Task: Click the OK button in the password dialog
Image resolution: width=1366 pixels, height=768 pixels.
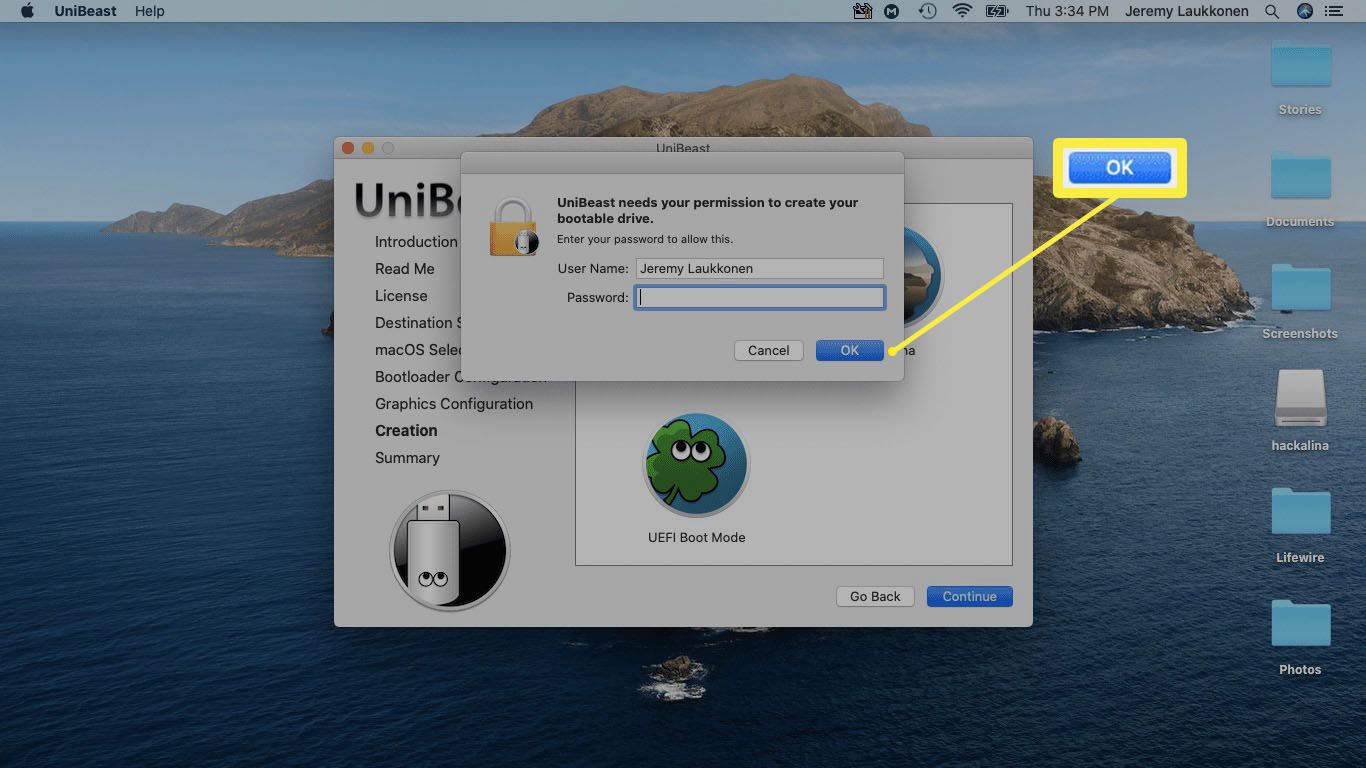Action: tap(849, 350)
